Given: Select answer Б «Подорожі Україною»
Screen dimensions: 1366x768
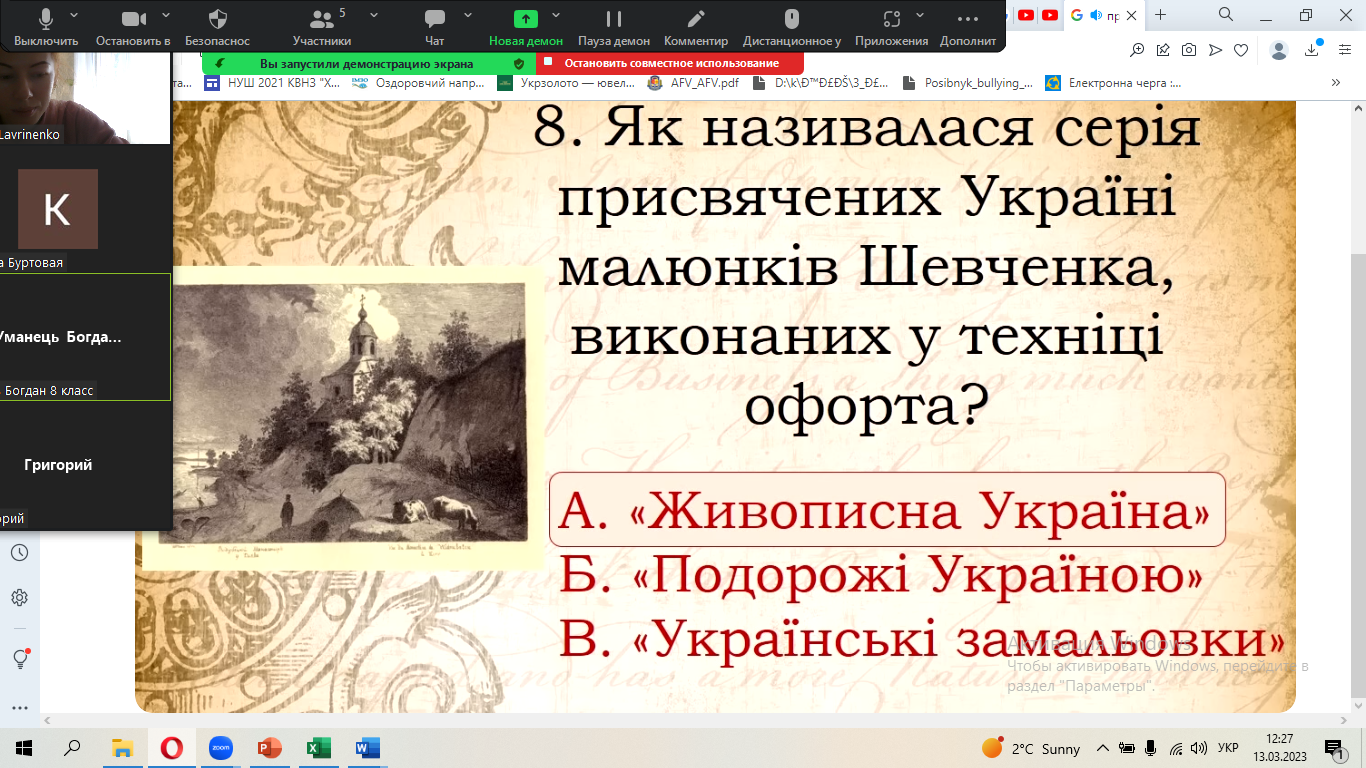Looking at the screenshot, I should pyautogui.click(x=880, y=575).
